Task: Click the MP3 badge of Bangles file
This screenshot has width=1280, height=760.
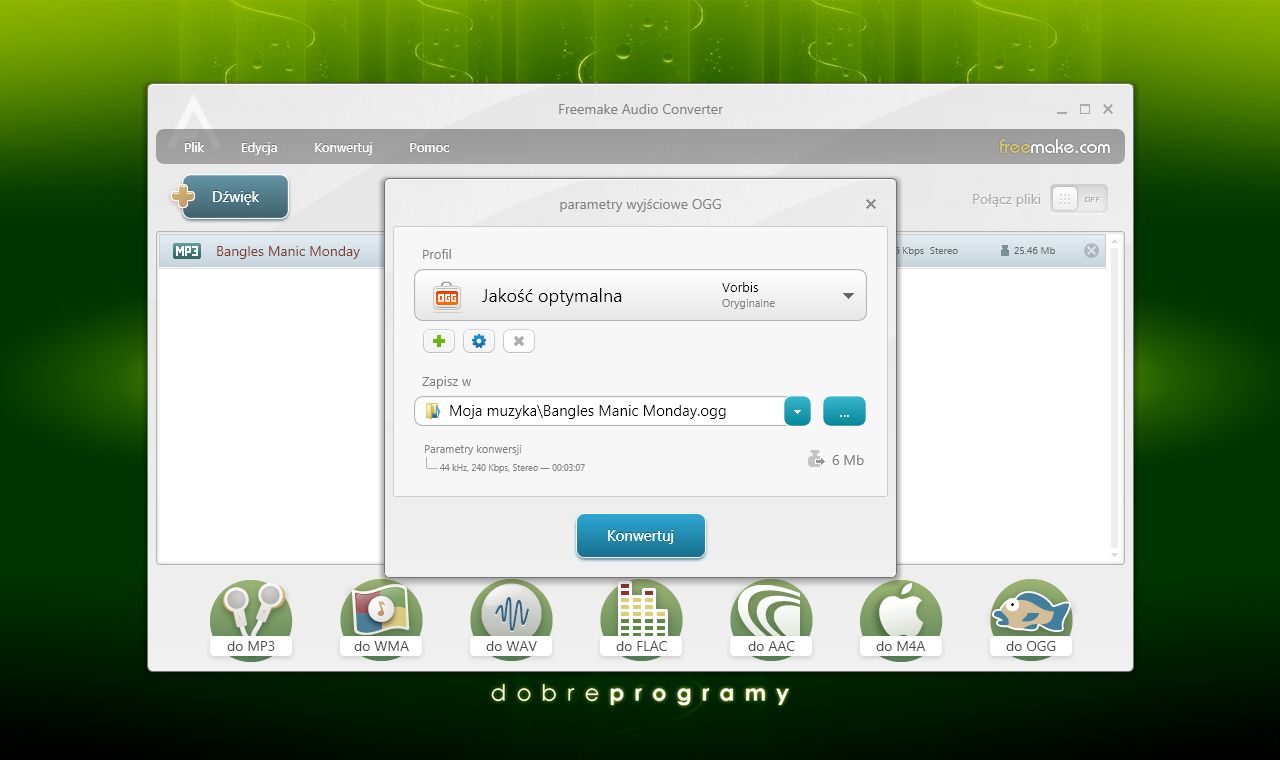Action: click(x=187, y=251)
